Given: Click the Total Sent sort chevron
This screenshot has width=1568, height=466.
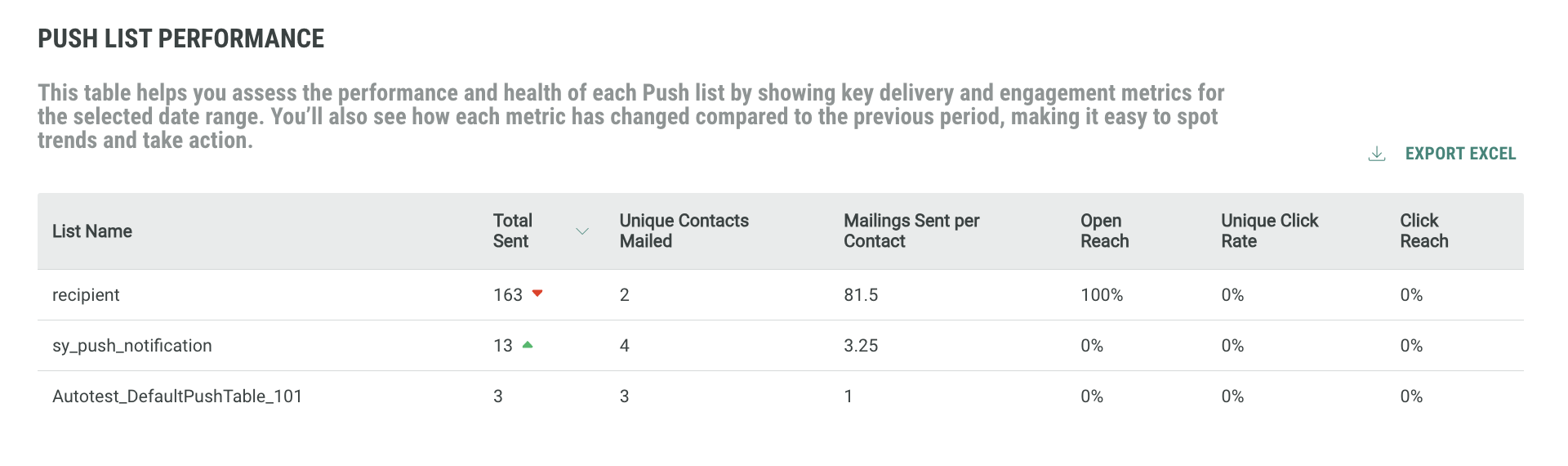Looking at the screenshot, I should 582,231.
